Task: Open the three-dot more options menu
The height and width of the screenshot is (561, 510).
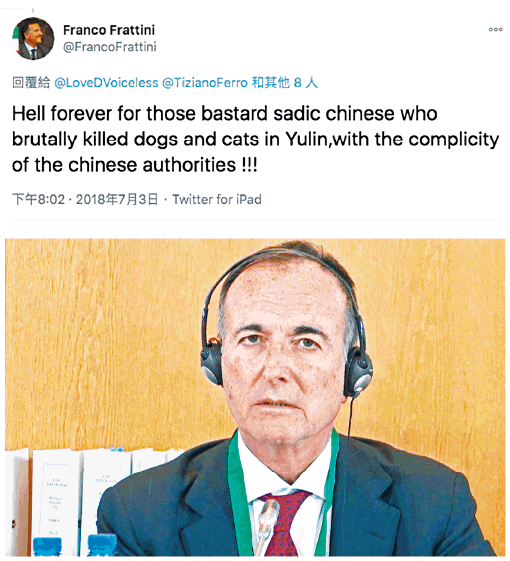Action: [x=495, y=30]
